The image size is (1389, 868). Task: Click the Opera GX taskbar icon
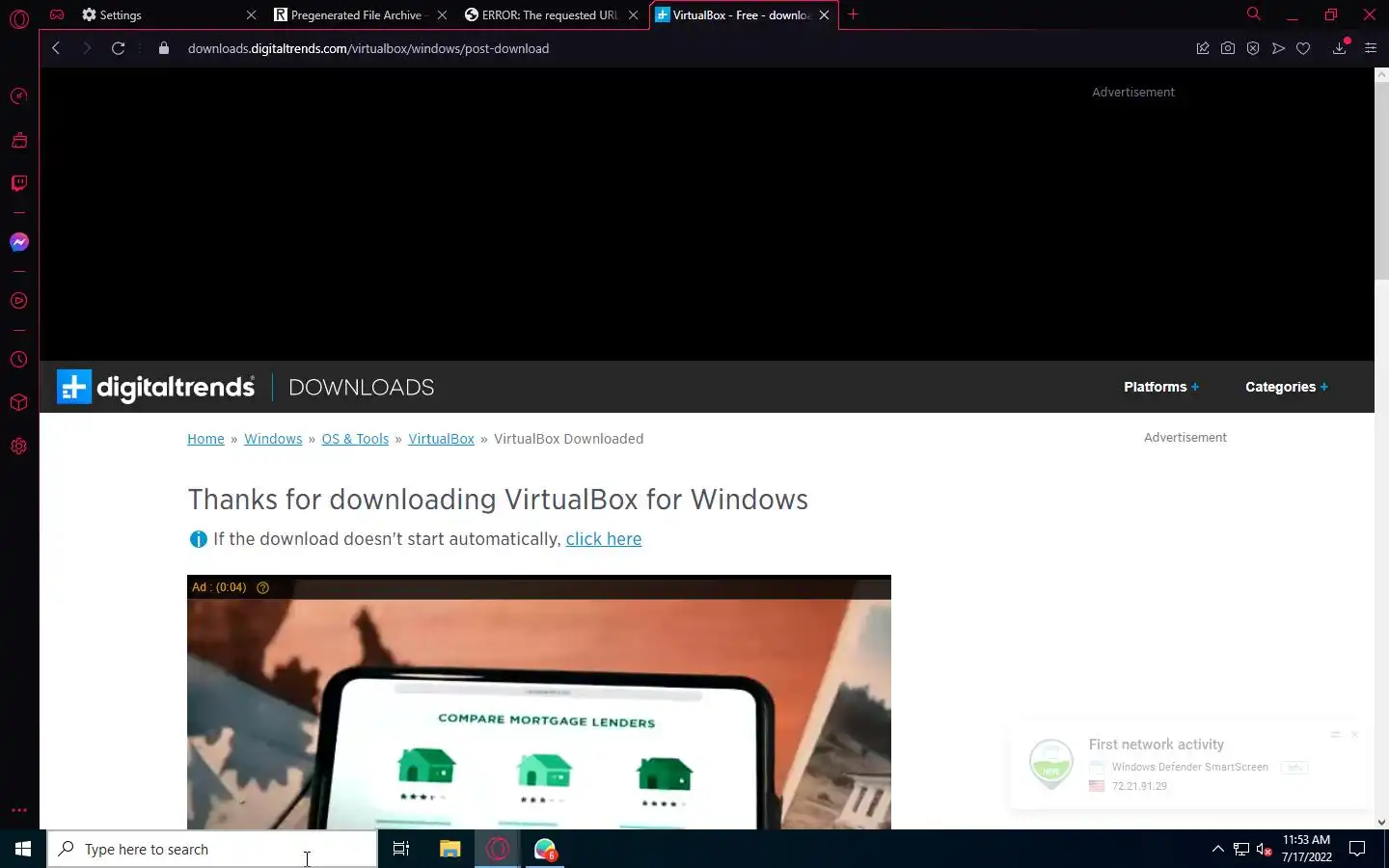point(498,849)
